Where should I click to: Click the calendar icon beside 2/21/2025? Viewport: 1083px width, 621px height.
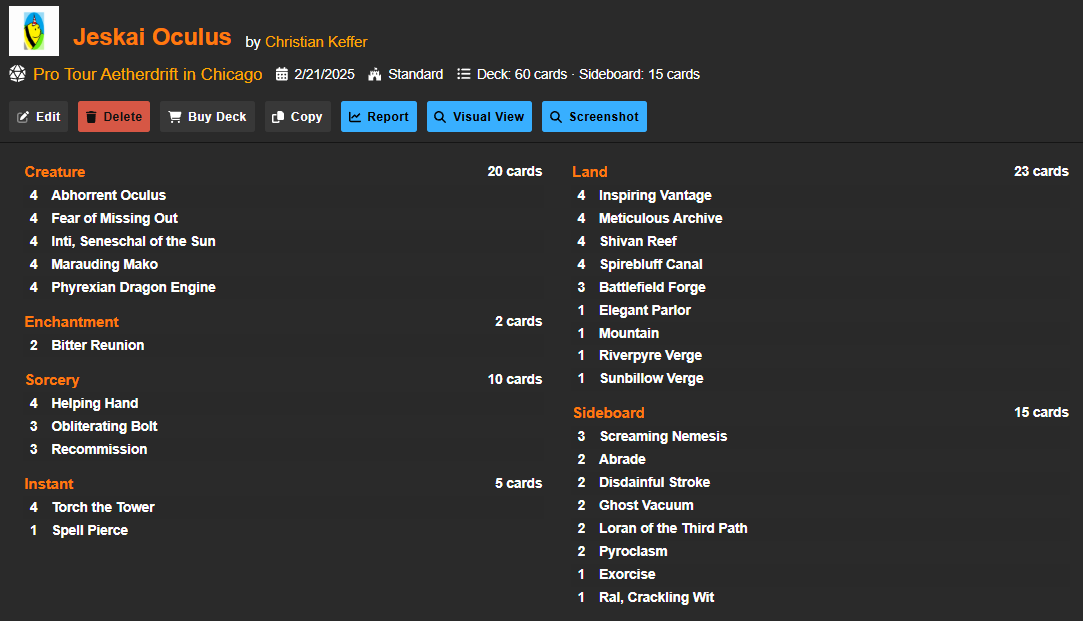282,75
